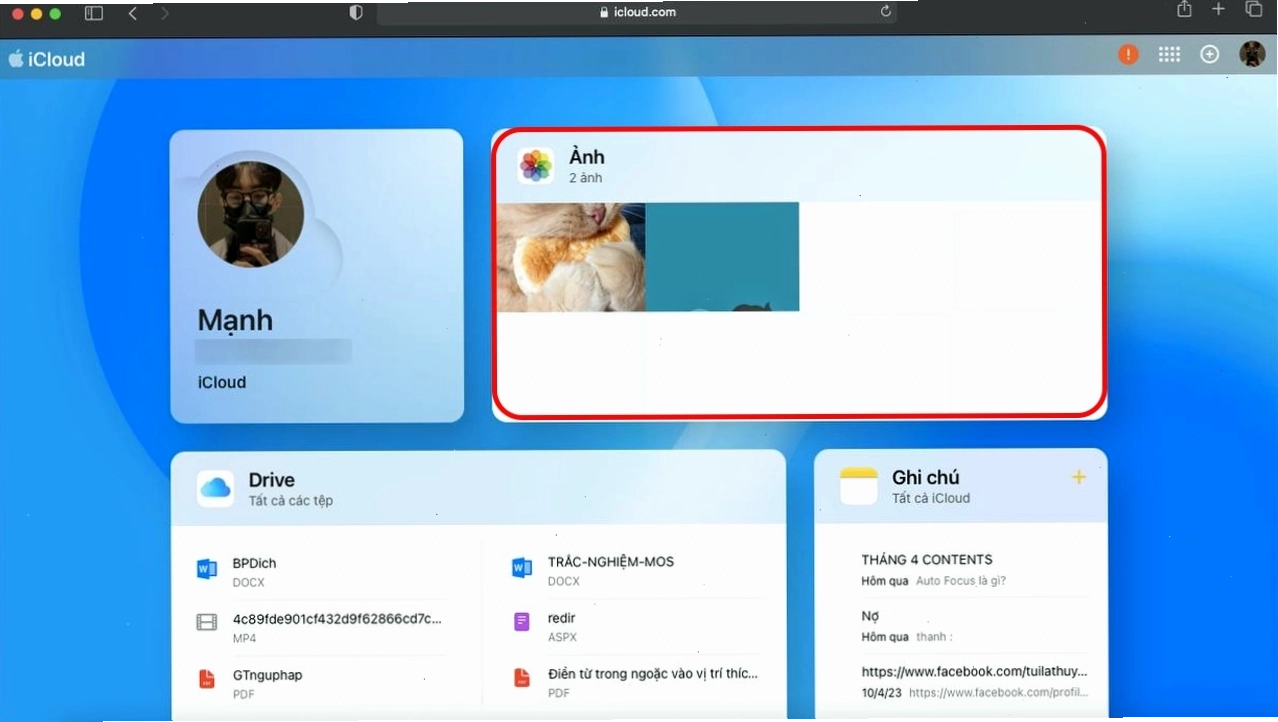Open the teal photo thumbnail
The height and width of the screenshot is (722, 1278).
coord(722,257)
